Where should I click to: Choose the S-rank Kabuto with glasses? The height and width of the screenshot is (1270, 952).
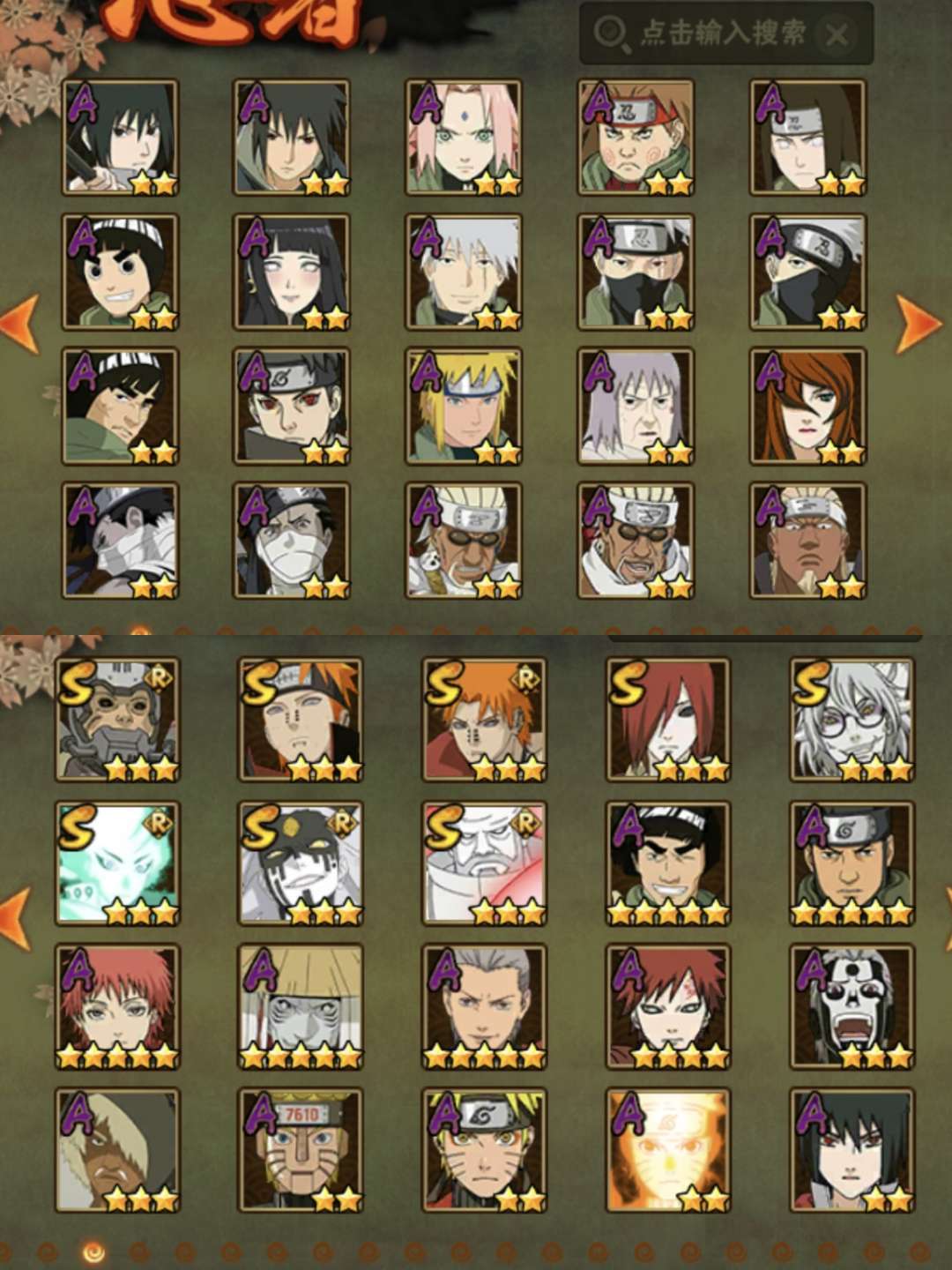[x=852, y=720]
